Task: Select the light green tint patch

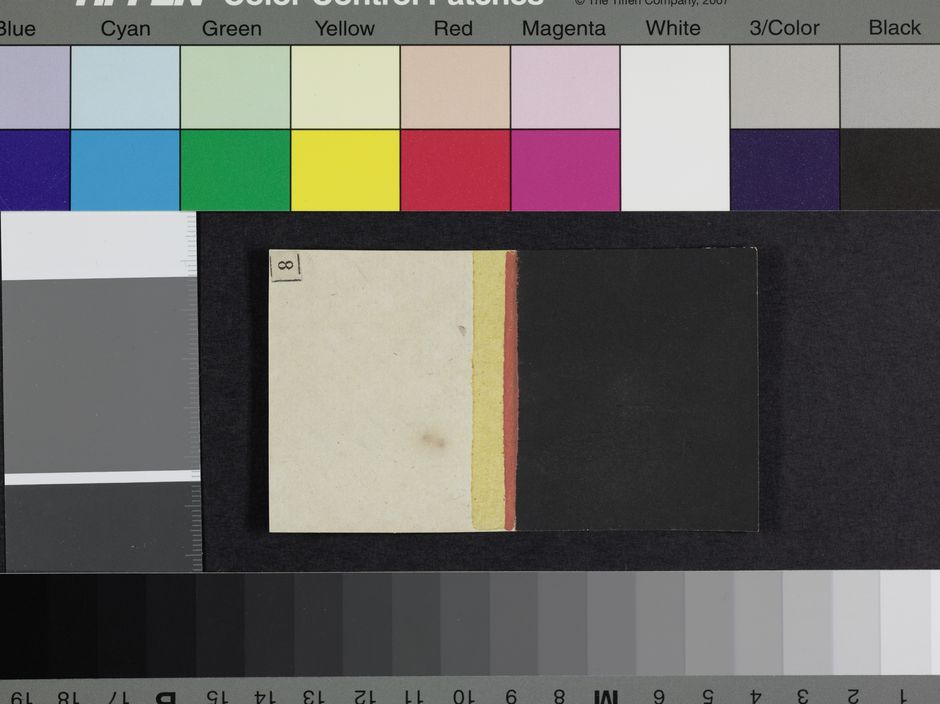Action: (x=235, y=88)
